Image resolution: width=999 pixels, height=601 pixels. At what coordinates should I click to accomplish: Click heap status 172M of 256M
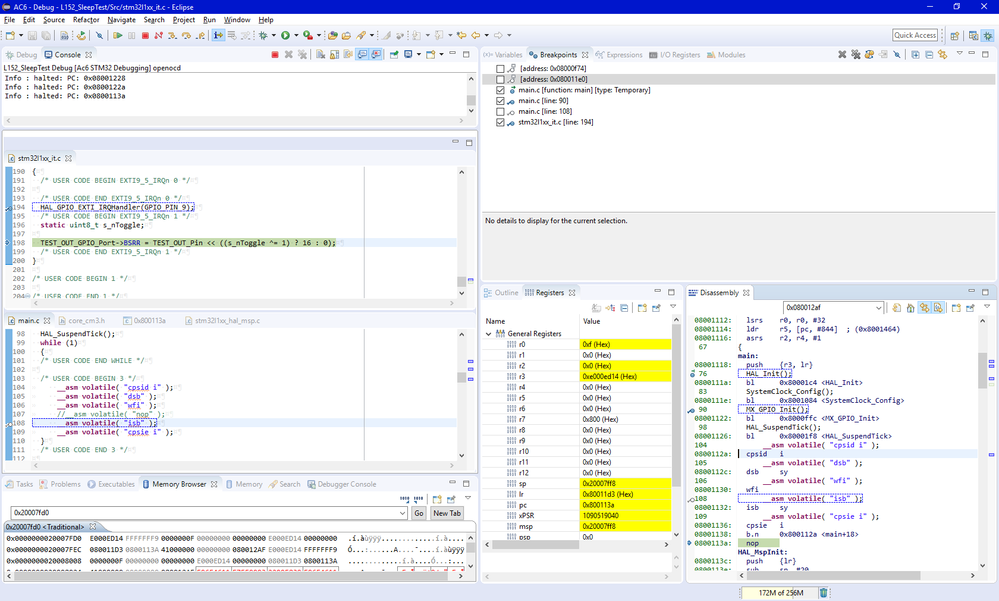pos(779,593)
